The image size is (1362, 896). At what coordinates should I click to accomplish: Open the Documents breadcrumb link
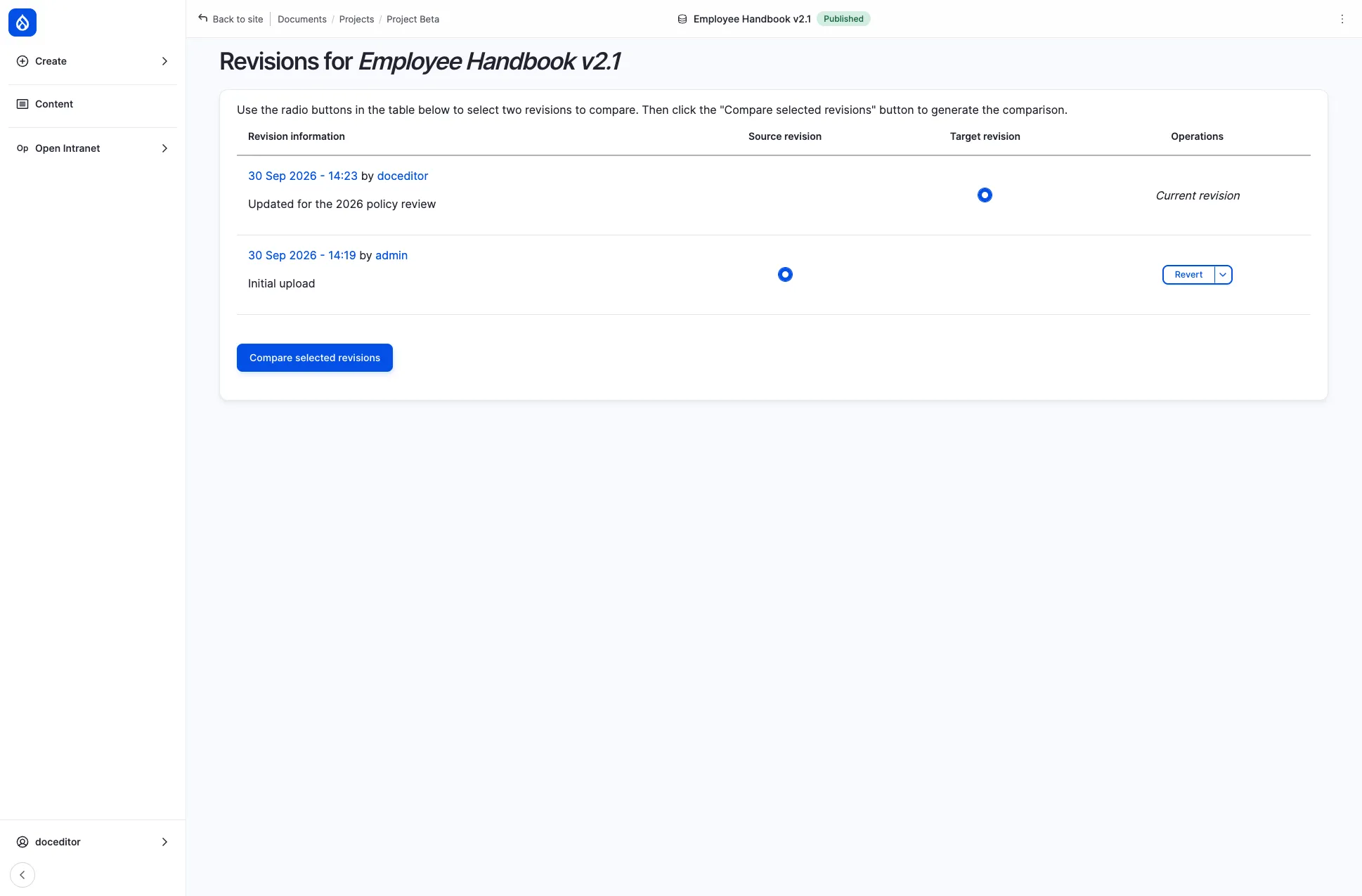[302, 19]
